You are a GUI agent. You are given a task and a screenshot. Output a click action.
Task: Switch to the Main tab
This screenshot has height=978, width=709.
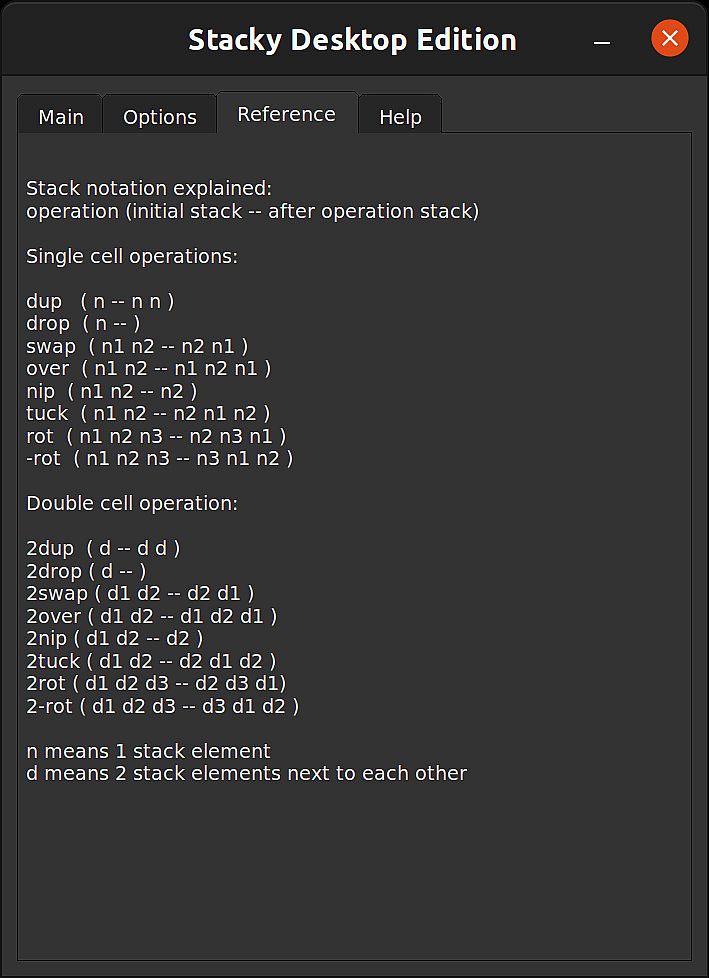point(61,117)
